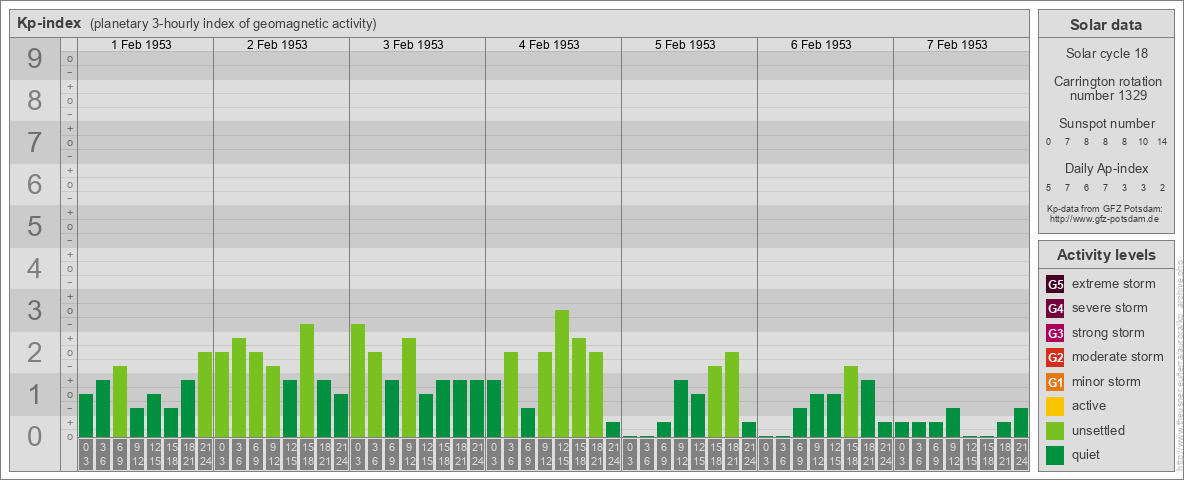1184x480 pixels.
Task: Click the 3 Feb 9–12 hours bar
Action: [409, 387]
